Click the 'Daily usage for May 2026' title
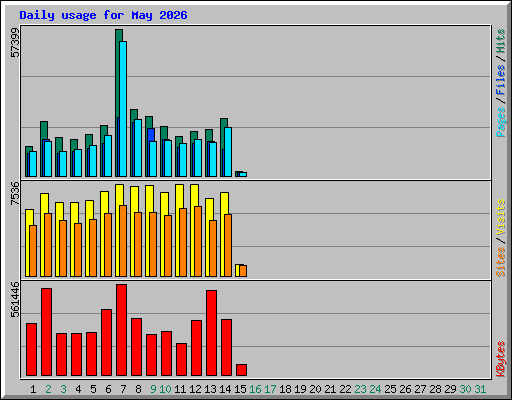Viewport: 512px width, 400px height. pyautogui.click(x=103, y=15)
